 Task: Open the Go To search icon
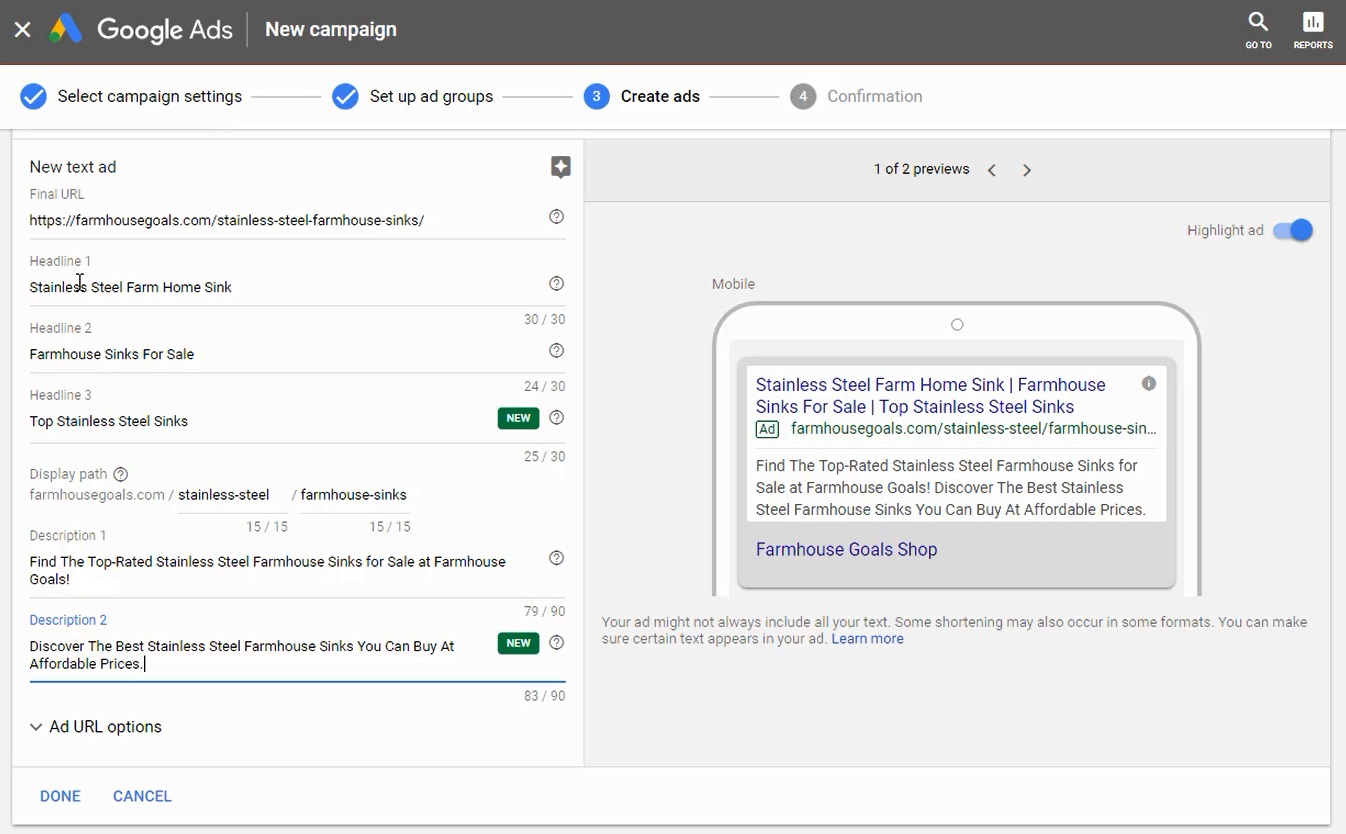1258,30
